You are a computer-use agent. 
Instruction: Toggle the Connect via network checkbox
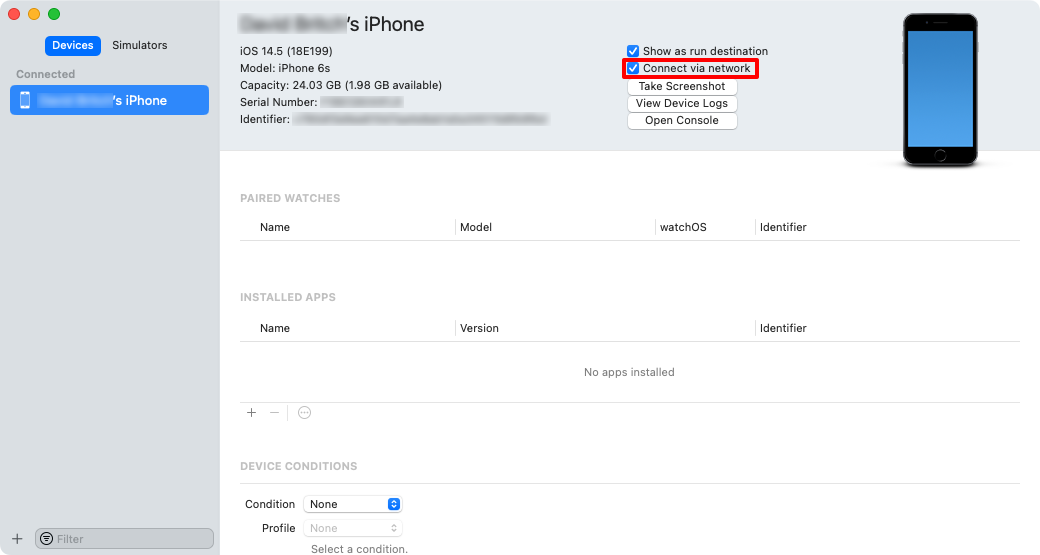tap(633, 69)
